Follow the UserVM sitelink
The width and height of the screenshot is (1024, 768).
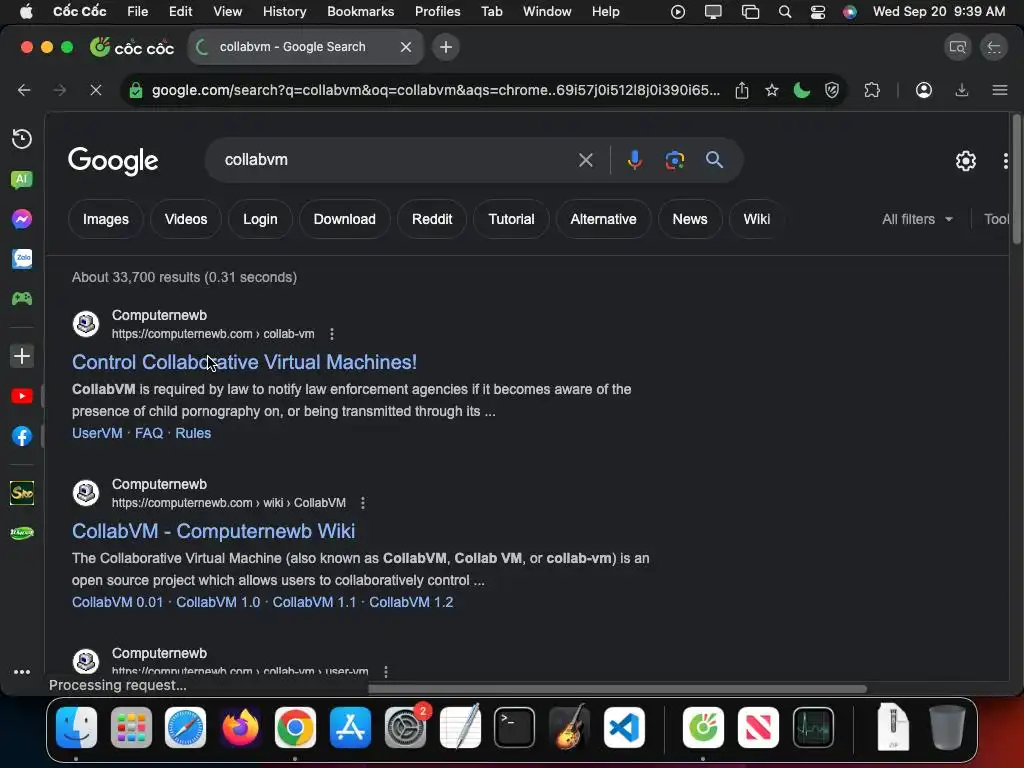[97, 433]
